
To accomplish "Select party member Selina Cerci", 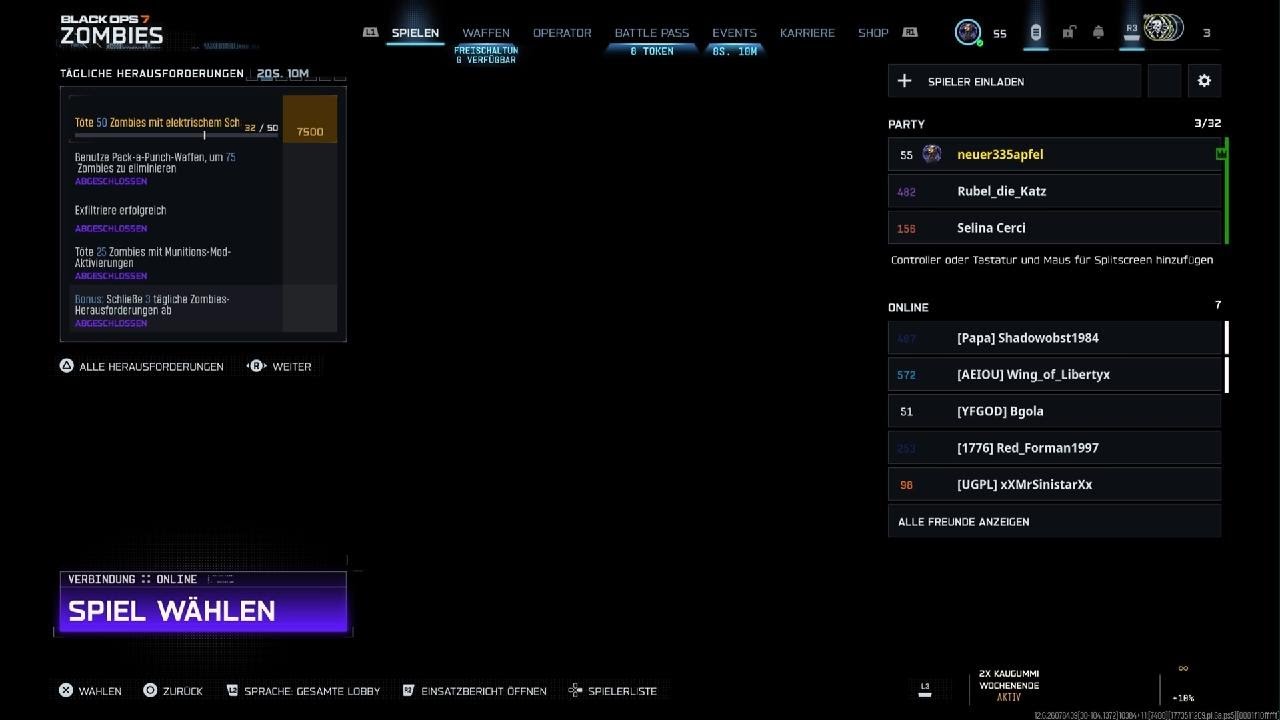I will point(1054,228).
